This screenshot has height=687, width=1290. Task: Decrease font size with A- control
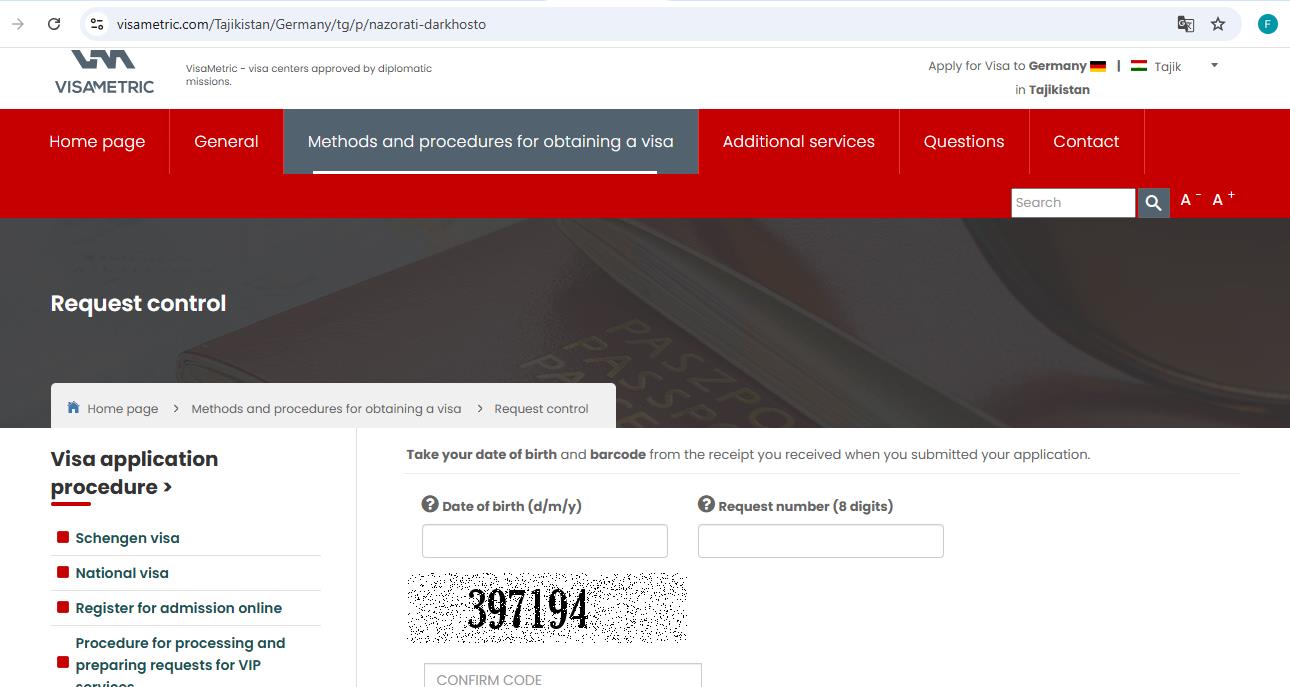point(1186,199)
